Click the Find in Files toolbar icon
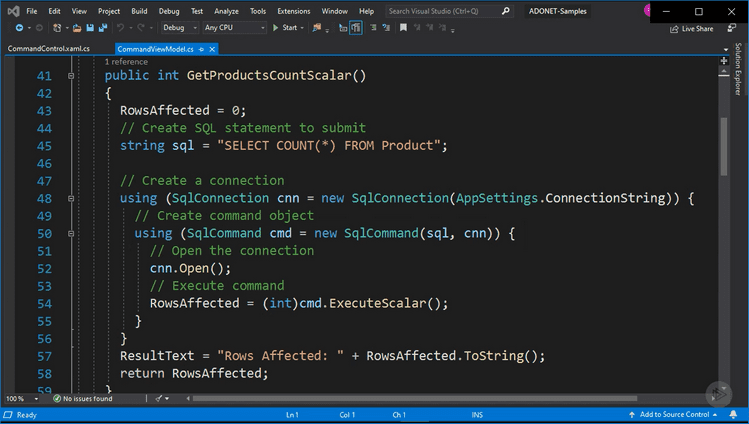Image resolution: width=749 pixels, height=424 pixels. [x=316, y=28]
